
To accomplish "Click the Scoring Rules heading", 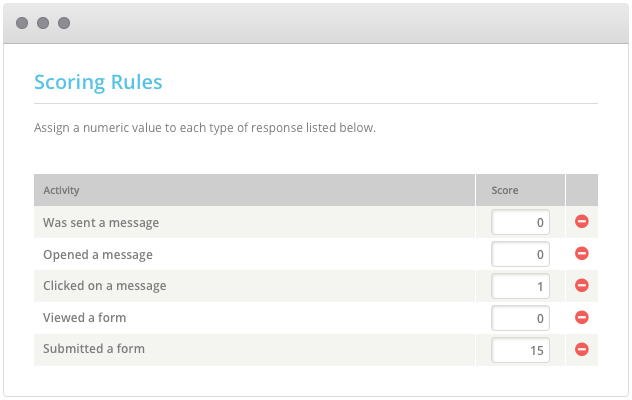I will 98,82.
